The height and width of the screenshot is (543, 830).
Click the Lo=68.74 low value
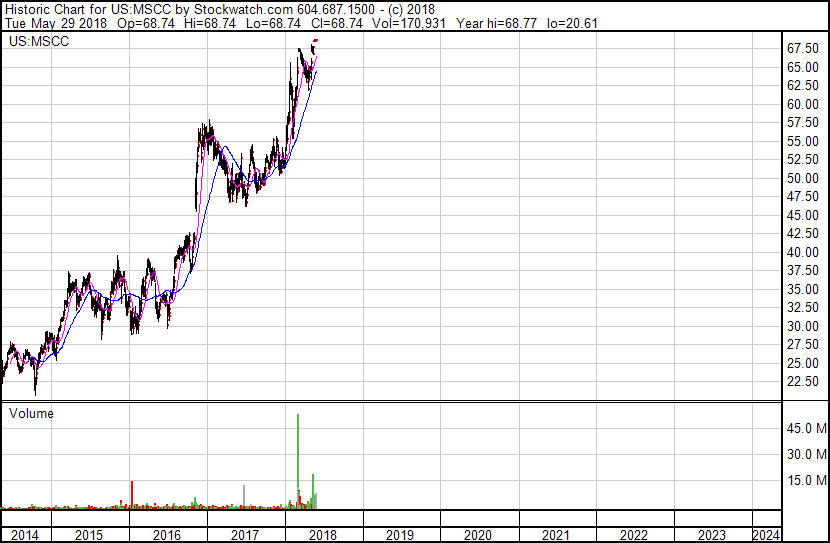pyautogui.click(x=273, y=23)
